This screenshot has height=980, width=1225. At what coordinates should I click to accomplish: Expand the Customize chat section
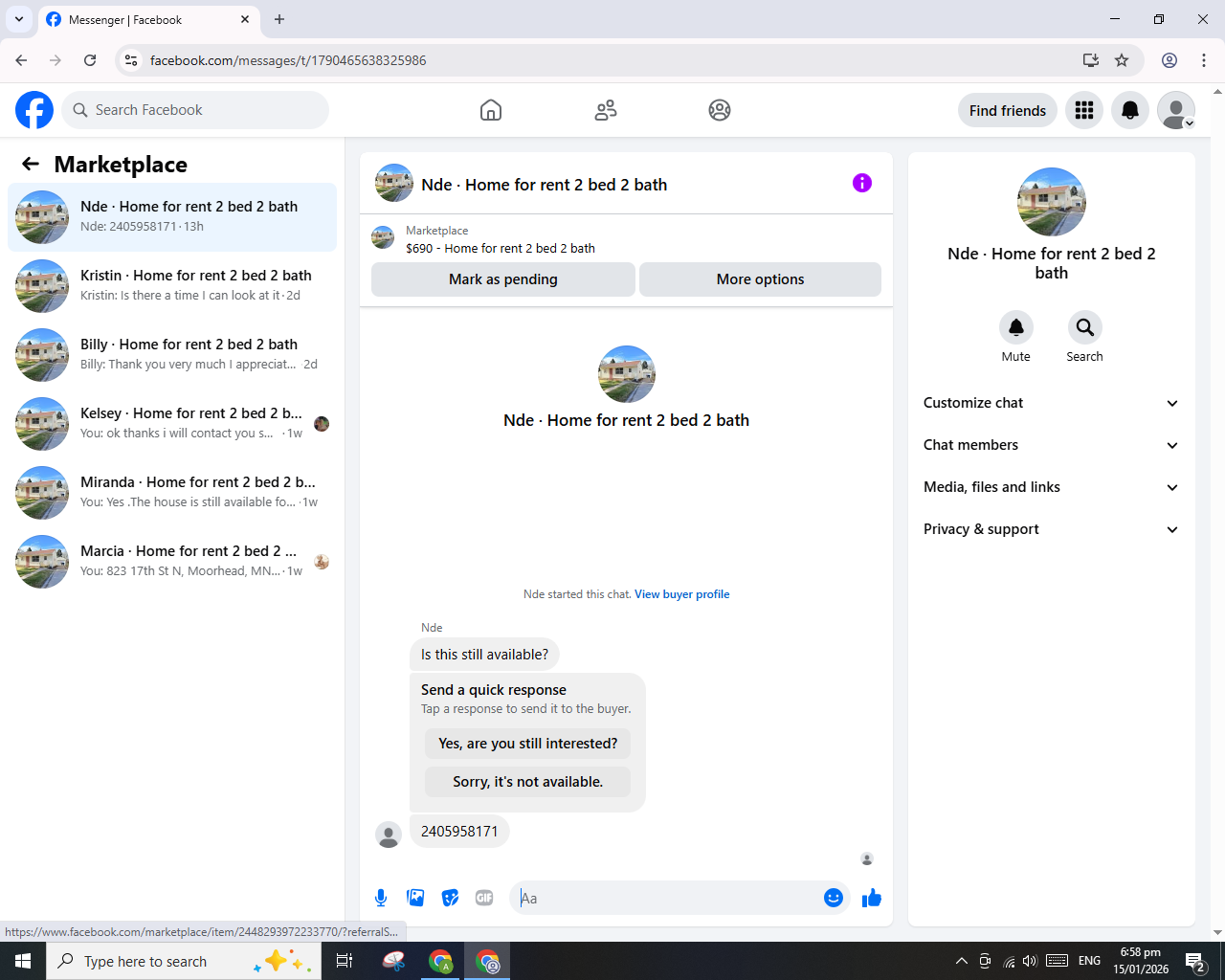click(x=1051, y=403)
